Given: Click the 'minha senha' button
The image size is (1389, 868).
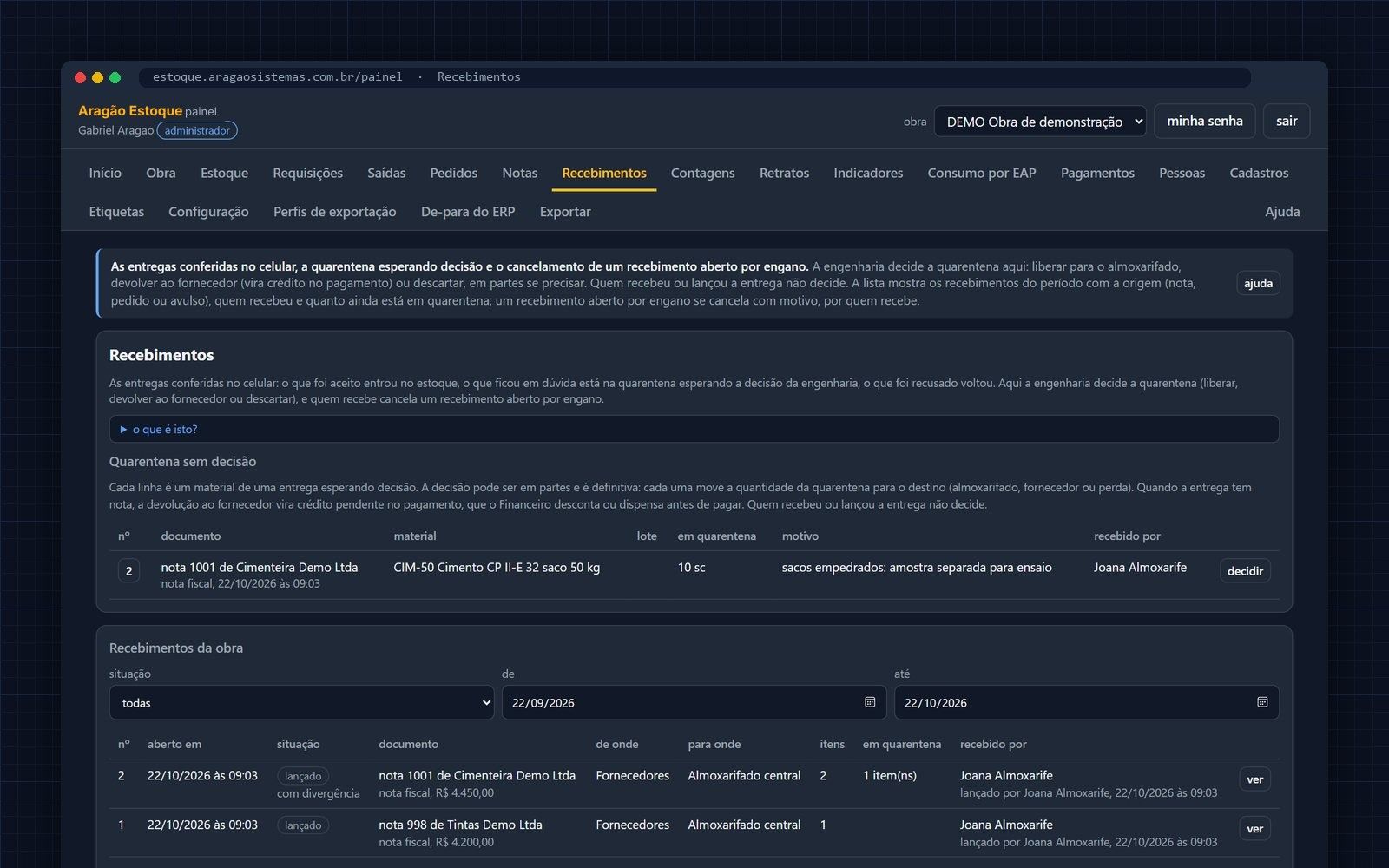Looking at the screenshot, I should tap(1204, 121).
